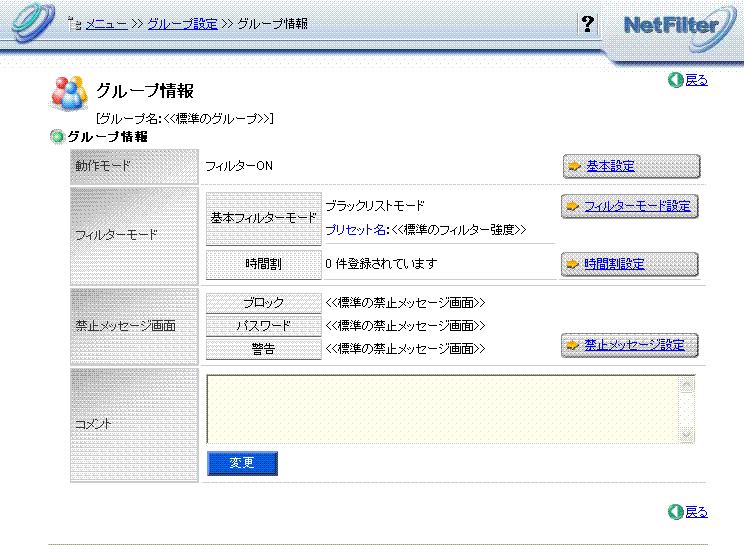The image size is (744, 558).
Task: Go to グループ設定 breadcrumb link
Action: (x=182, y=24)
